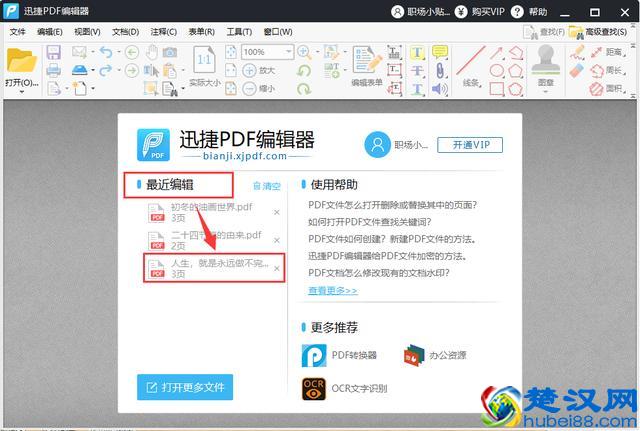The image size is (640, 431).
Task: Click the blue scanner icon
Action: pos(80,70)
